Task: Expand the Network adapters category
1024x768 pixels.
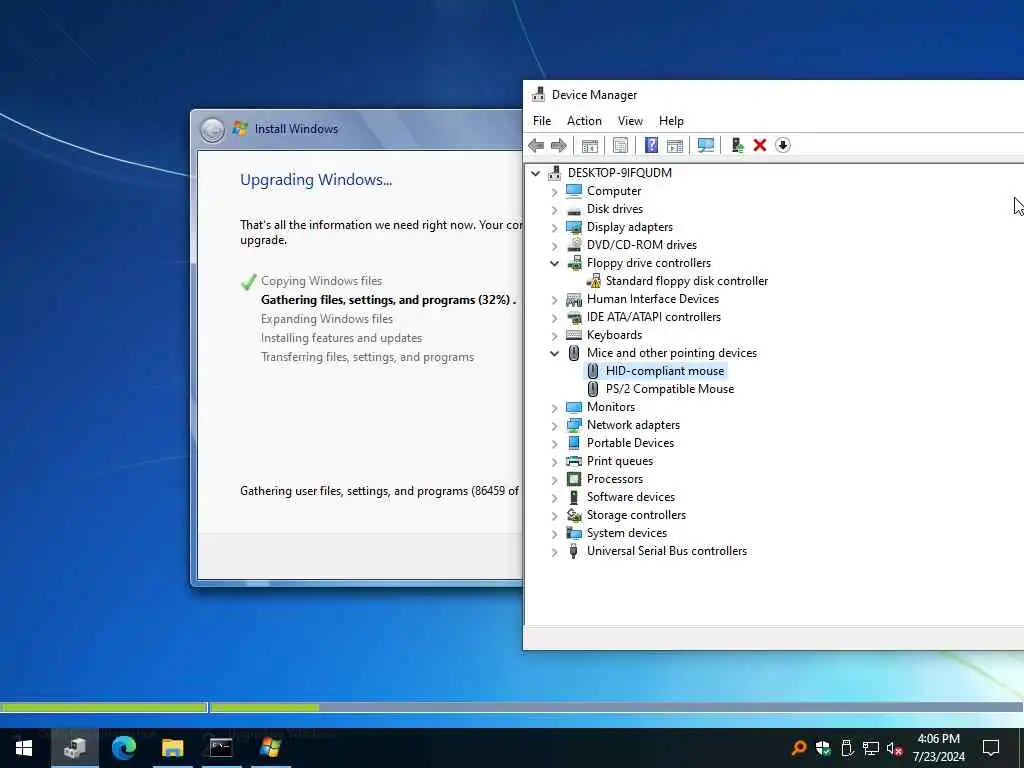Action: pos(554,426)
